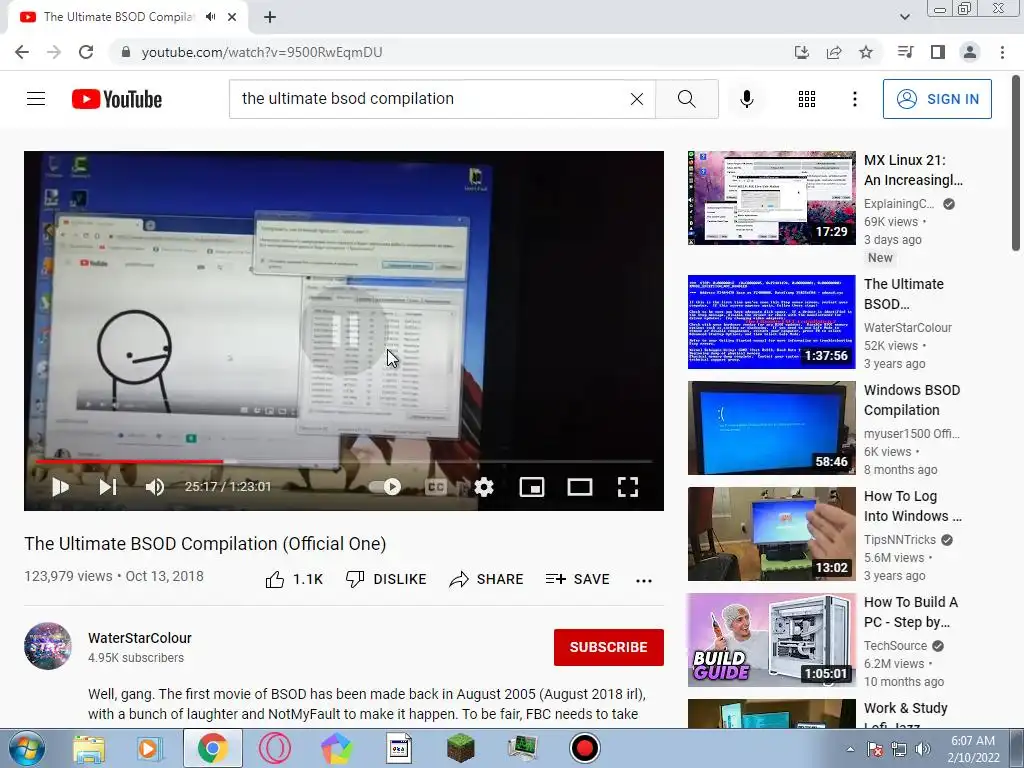Screen dimensions: 1024x768
Task: Share this page from the address bar
Action: (834, 52)
